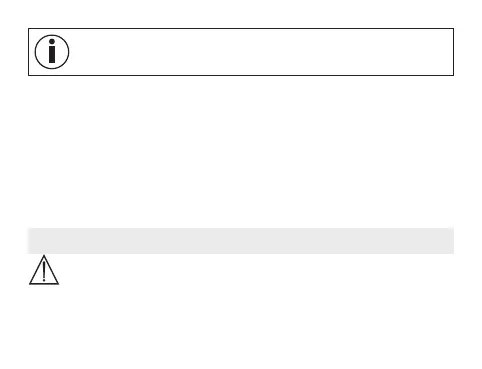482x369 pixels.
Task: Click the warning triangle exclamation icon
Action: (44, 270)
